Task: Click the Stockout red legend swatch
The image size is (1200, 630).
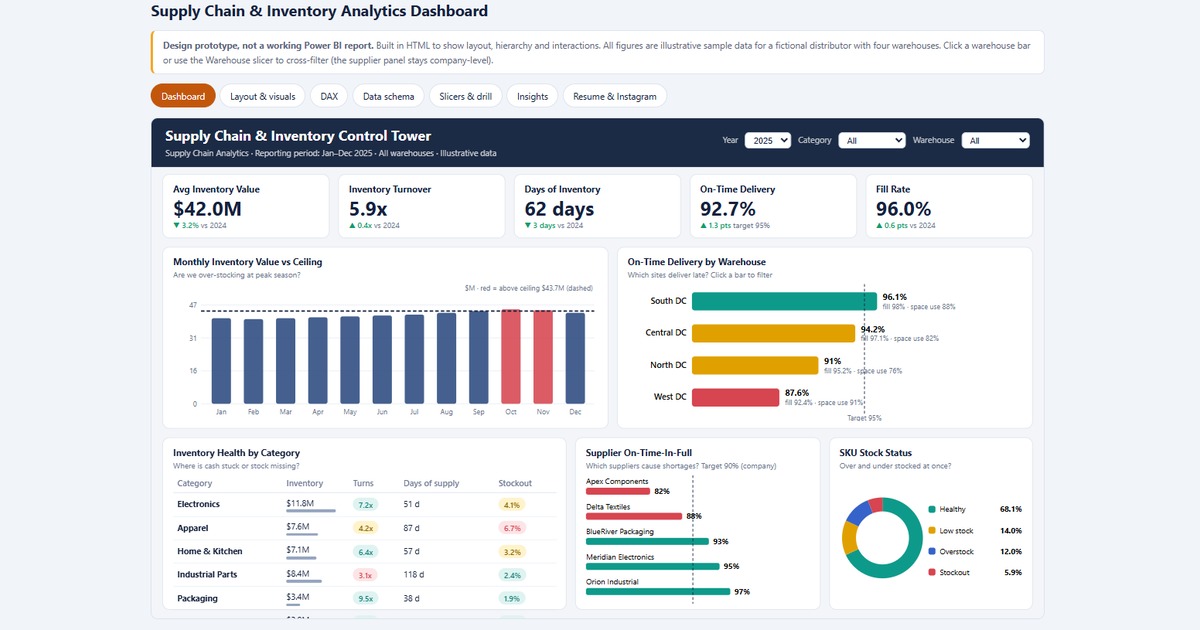Action: (x=932, y=572)
